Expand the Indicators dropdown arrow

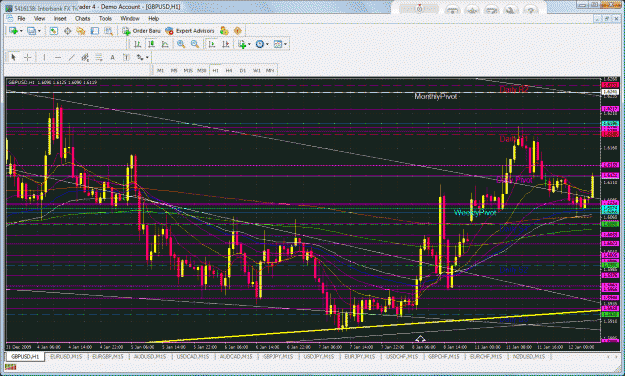point(249,45)
